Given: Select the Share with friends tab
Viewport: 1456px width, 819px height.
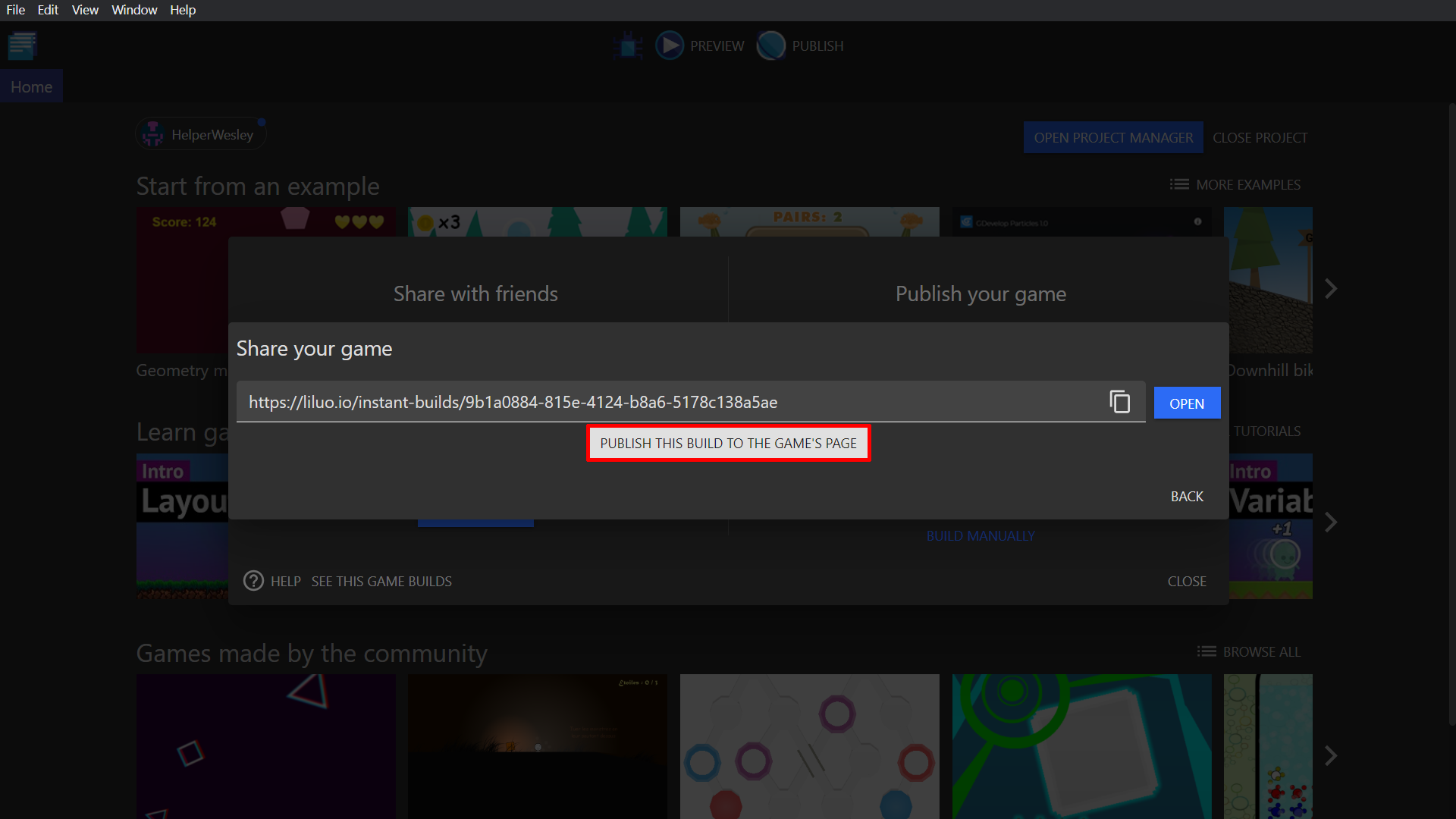Looking at the screenshot, I should coord(475,294).
